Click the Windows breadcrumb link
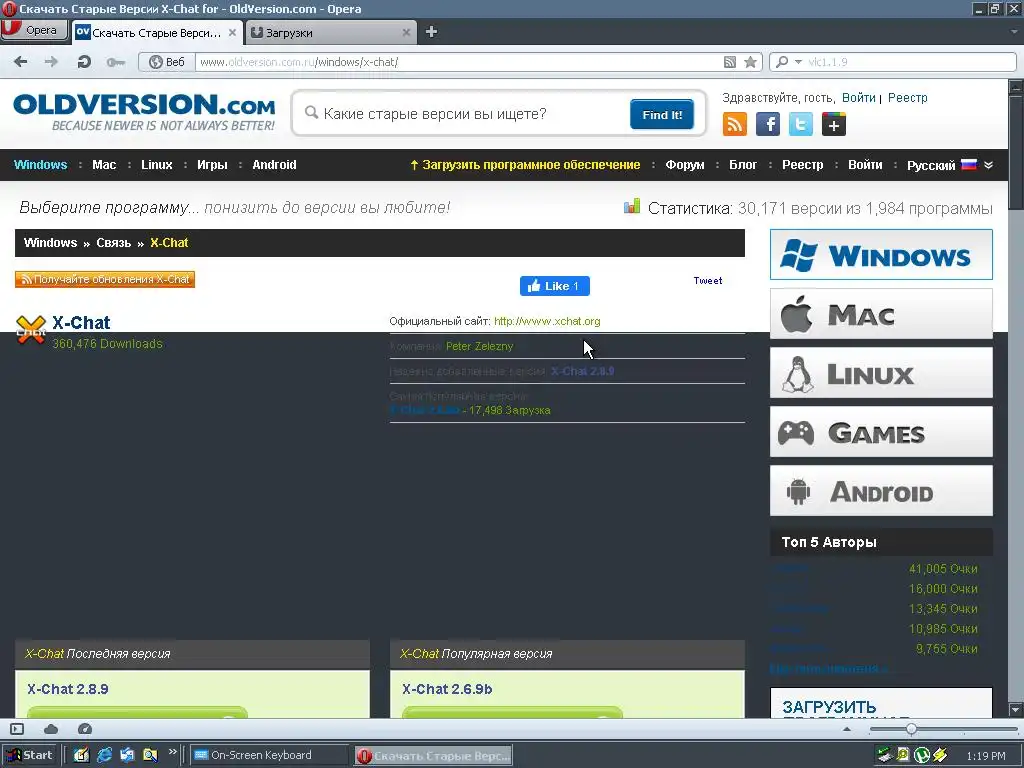The height and width of the screenshot is (768, 1024). pyautogui.click(x=50, y=243)
